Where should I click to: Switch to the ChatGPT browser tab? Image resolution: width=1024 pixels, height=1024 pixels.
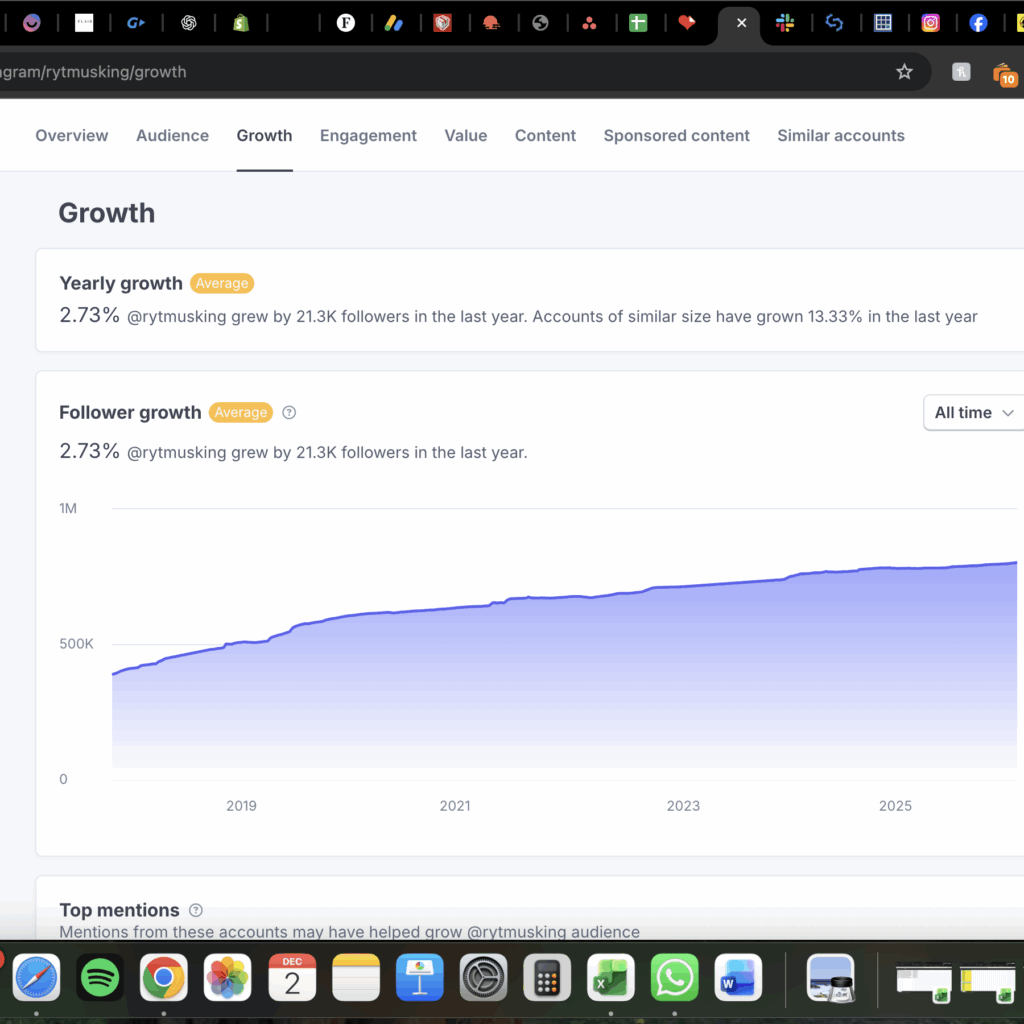(189, 23)
